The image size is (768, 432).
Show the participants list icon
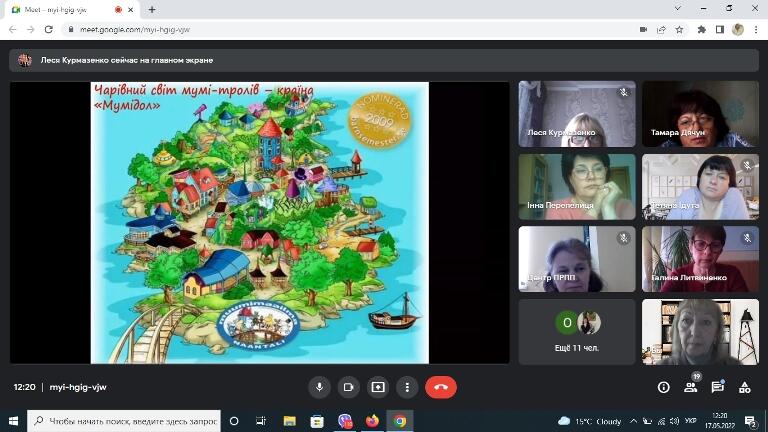click(691, 387)
